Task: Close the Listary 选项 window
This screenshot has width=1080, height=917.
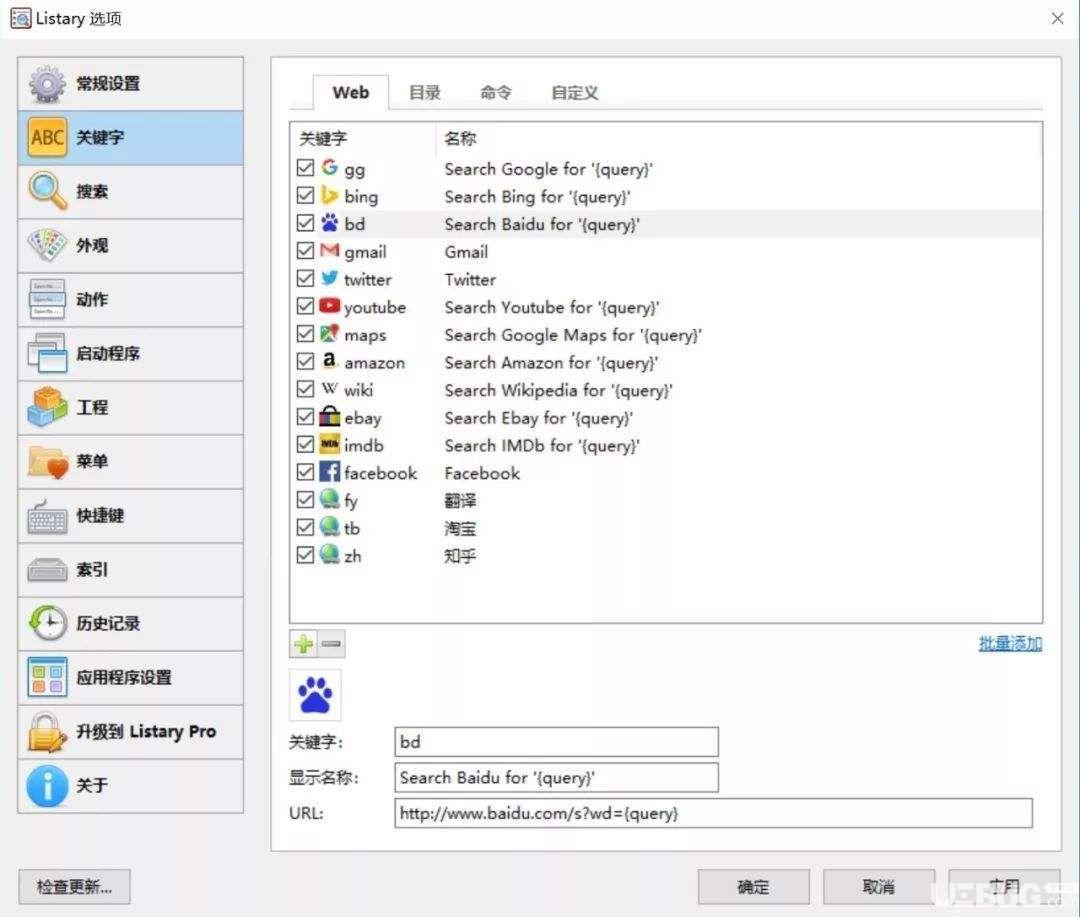Action: (1057, 19)
